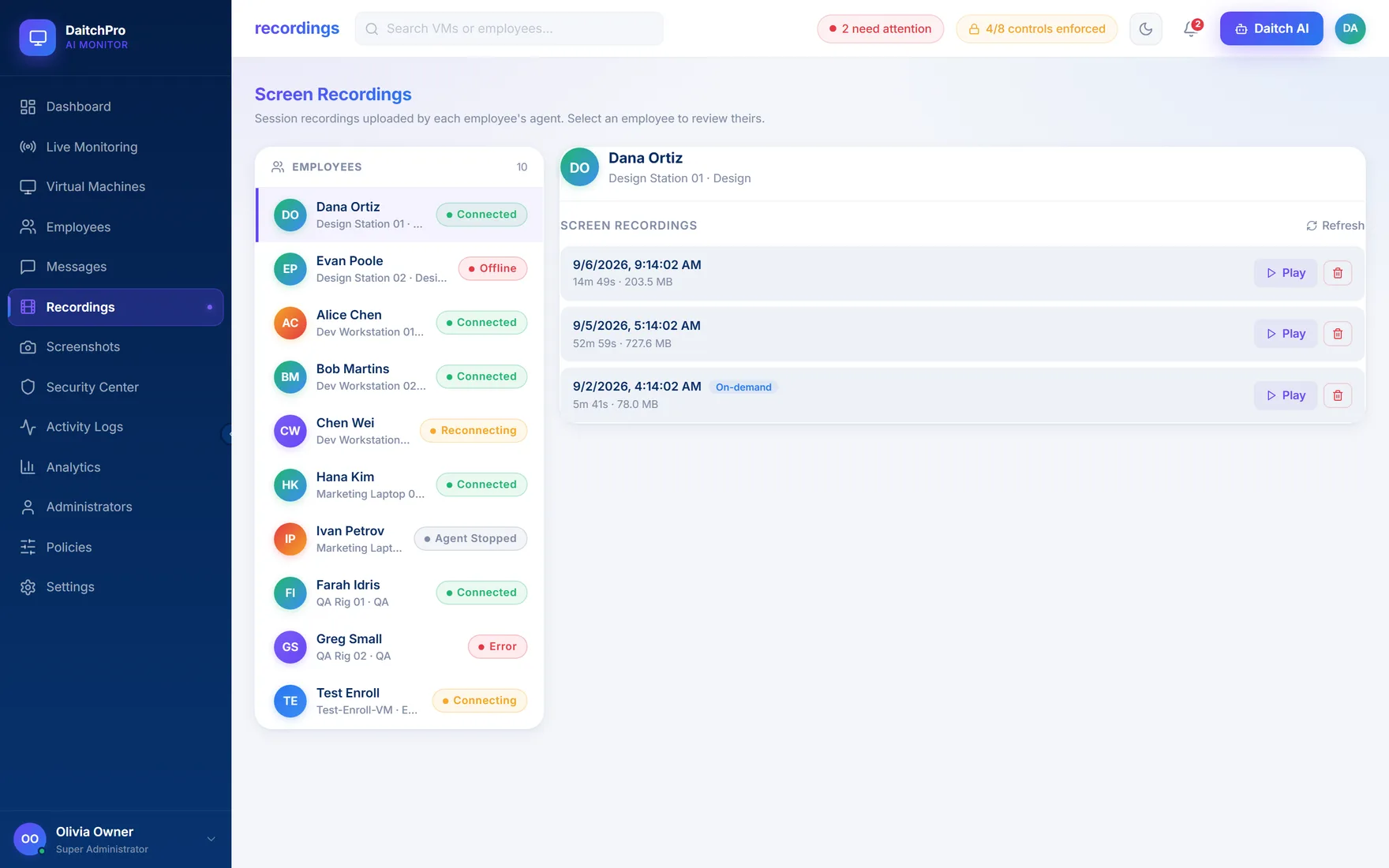Select employee Test Enroll

[399, 701]
